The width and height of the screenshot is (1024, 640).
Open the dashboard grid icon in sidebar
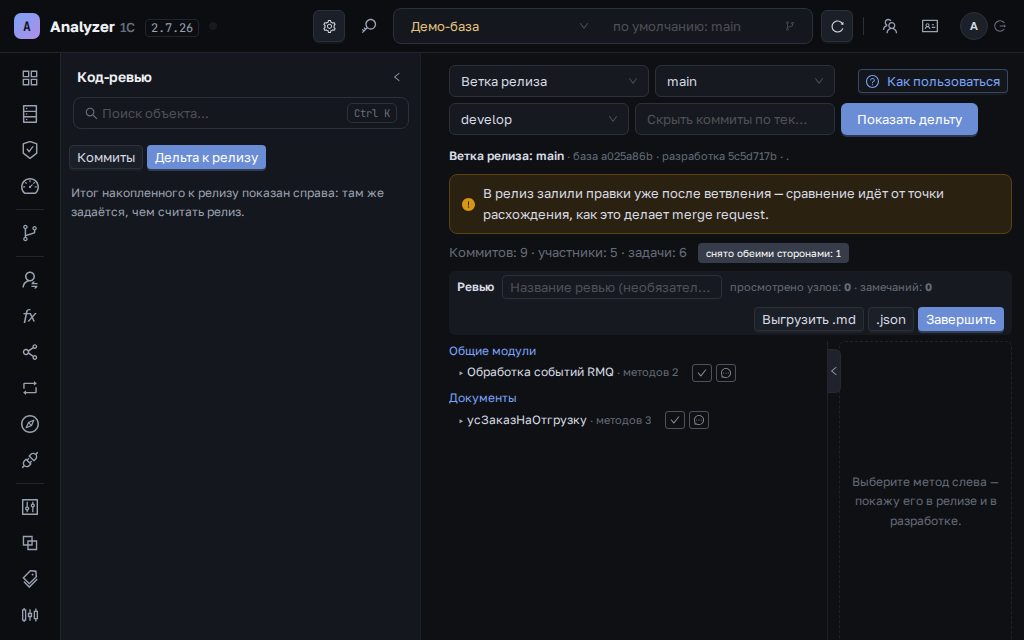[30, 78]
